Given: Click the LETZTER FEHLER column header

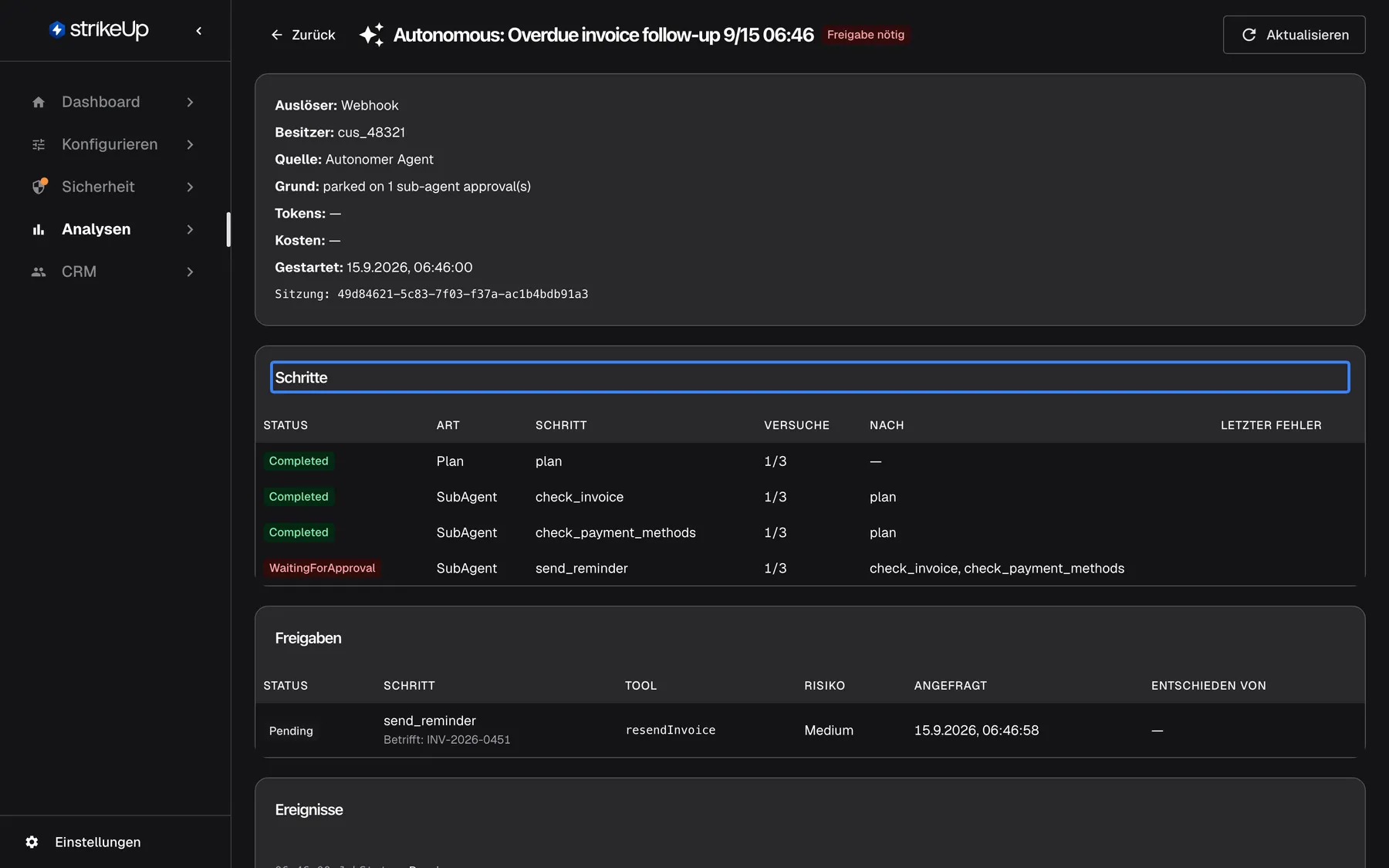Looking at the screenshot, I should (1271, 425).
